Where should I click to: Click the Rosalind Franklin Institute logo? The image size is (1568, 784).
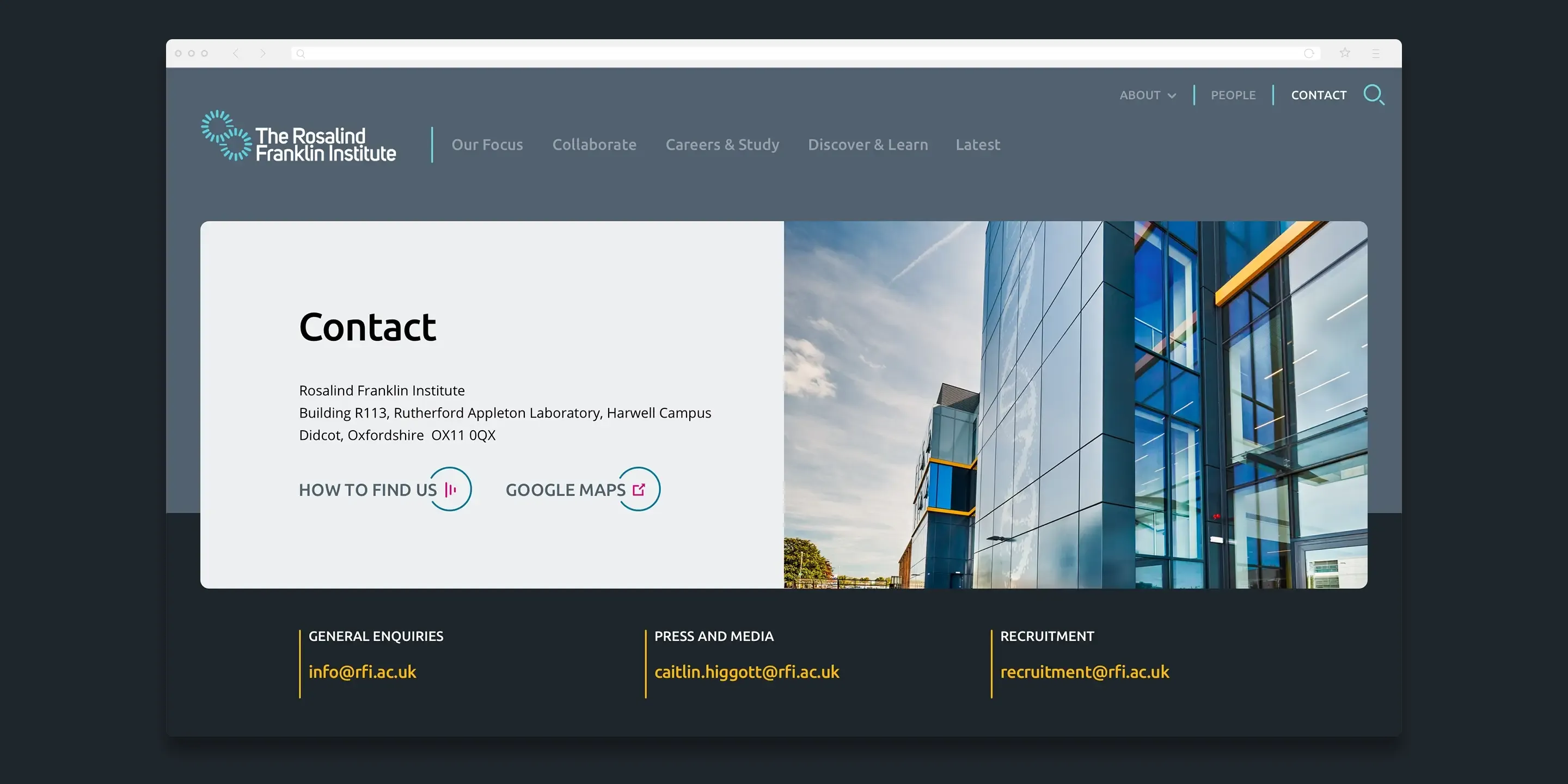pos(298,136)
